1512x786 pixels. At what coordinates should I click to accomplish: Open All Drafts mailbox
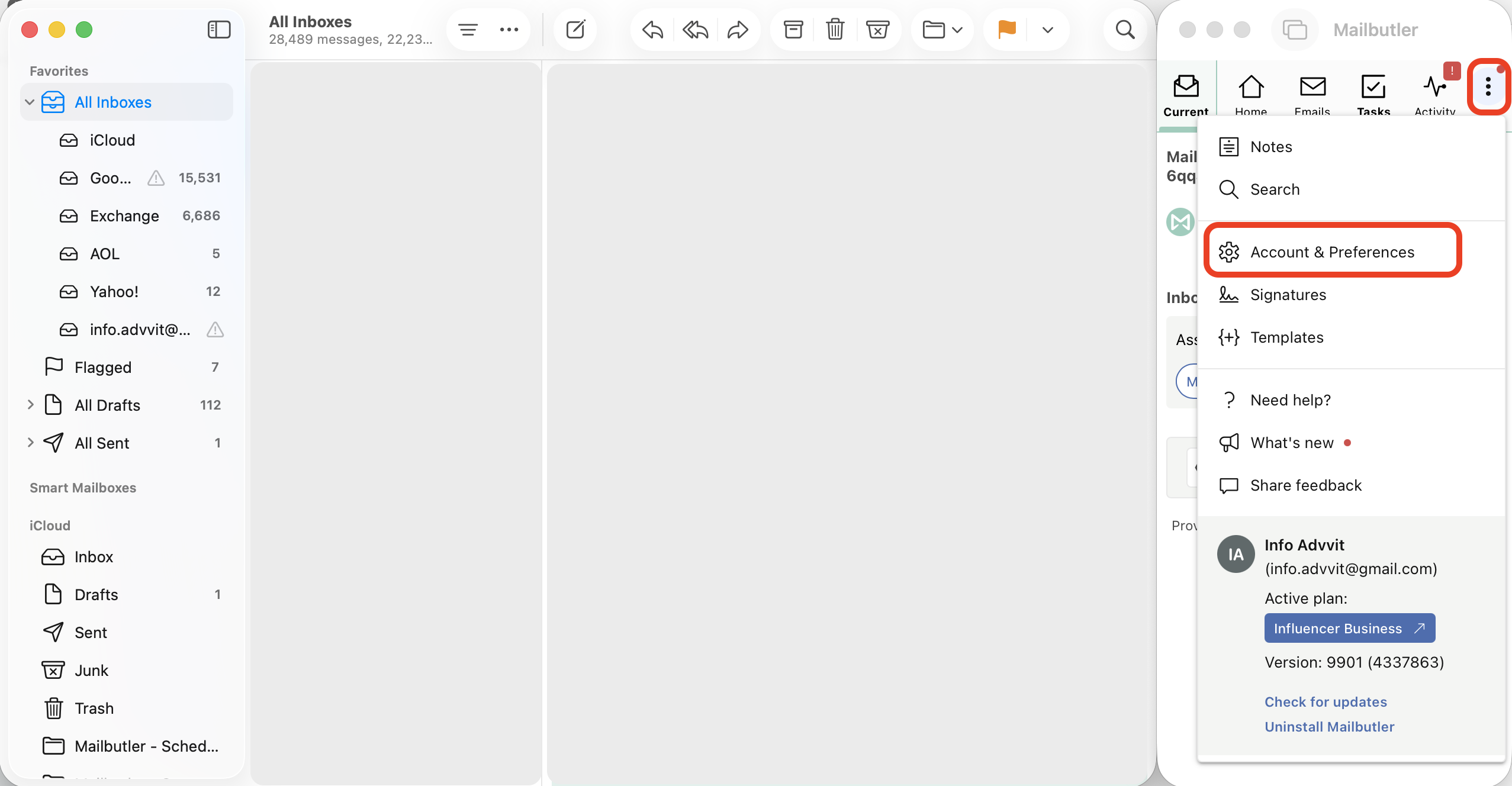(127, 405)
